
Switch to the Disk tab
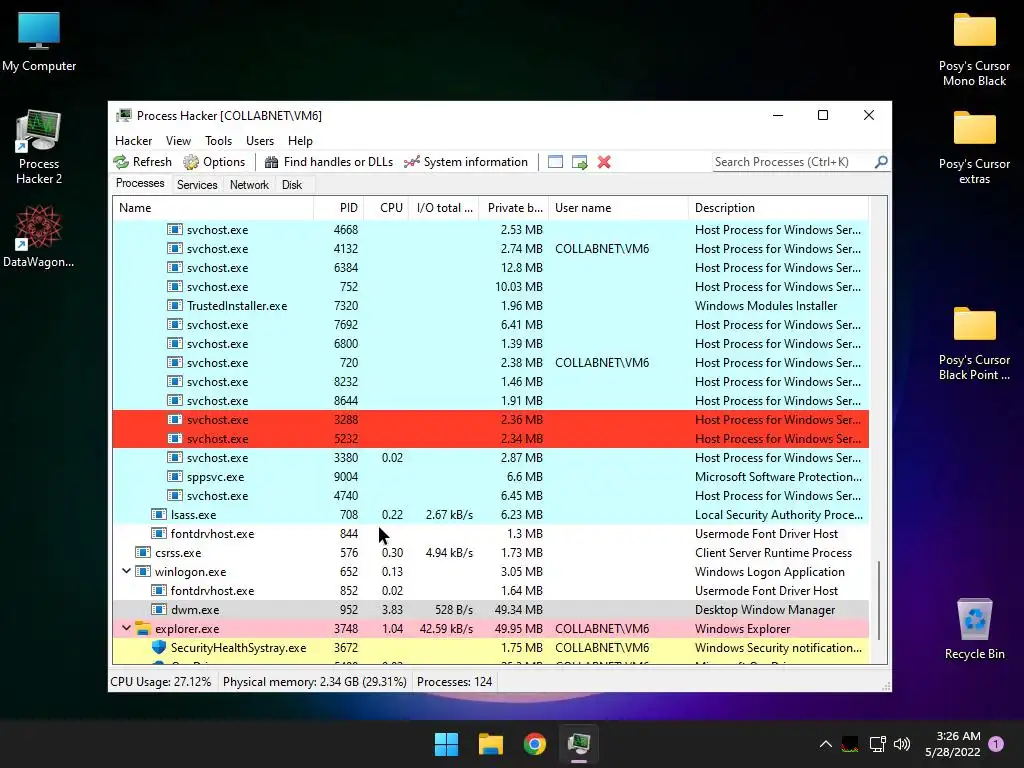coord(292,185)
